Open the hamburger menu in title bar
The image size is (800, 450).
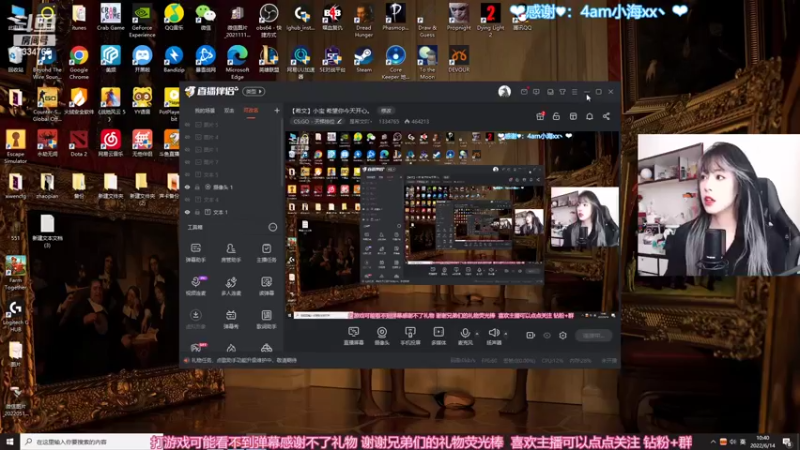[574, 92]
